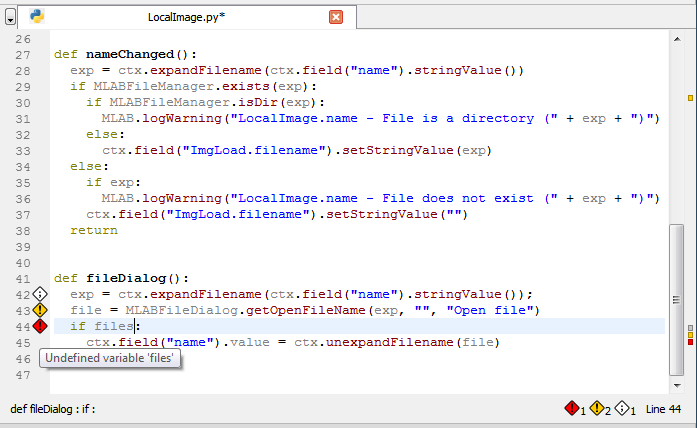This screenshot has width=697, height=428.
Task: Click the info hint icon at line 42
Action: [40, 294]
